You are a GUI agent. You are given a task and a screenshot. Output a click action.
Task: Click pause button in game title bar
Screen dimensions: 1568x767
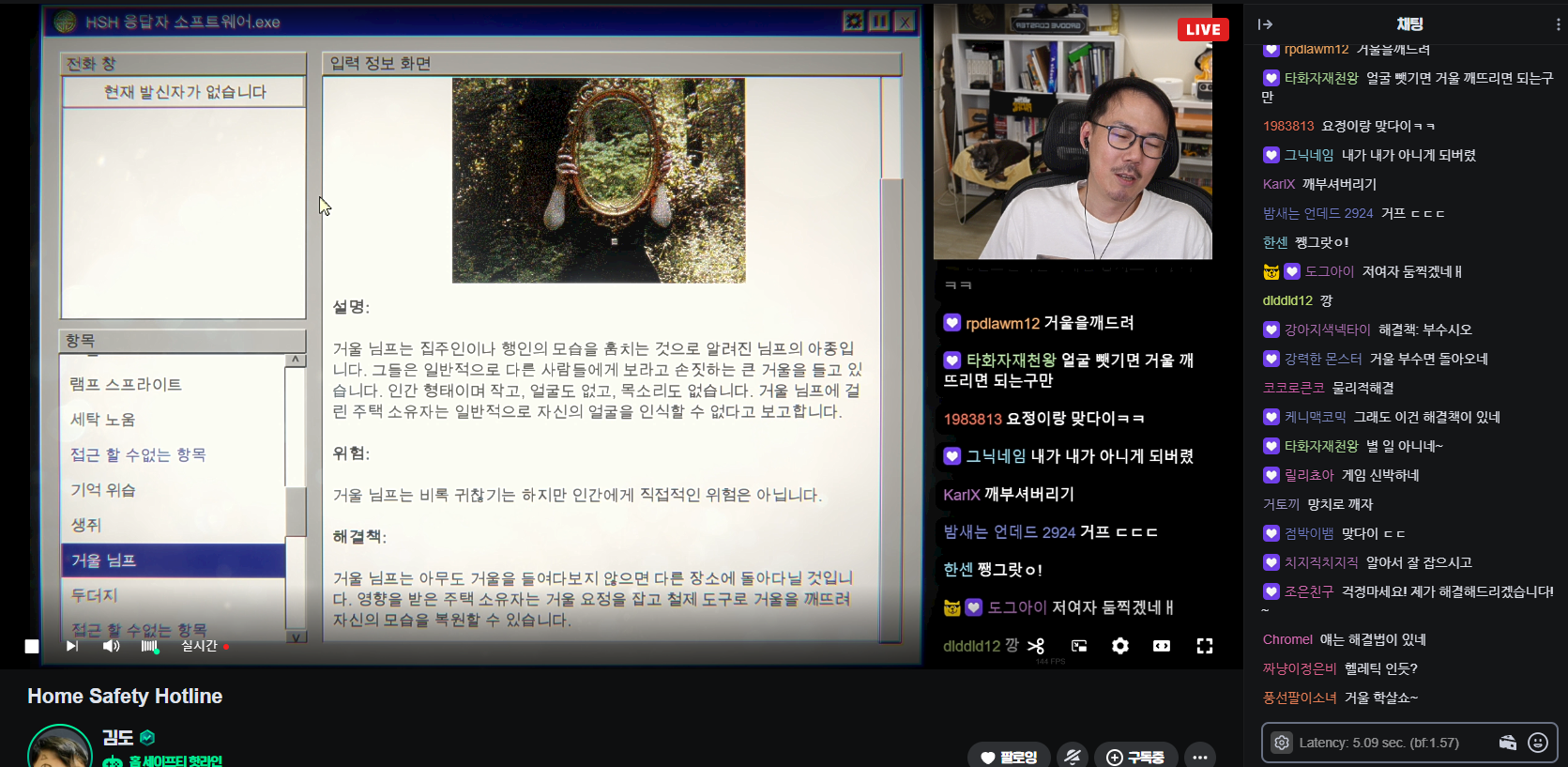tap(879, 22)
